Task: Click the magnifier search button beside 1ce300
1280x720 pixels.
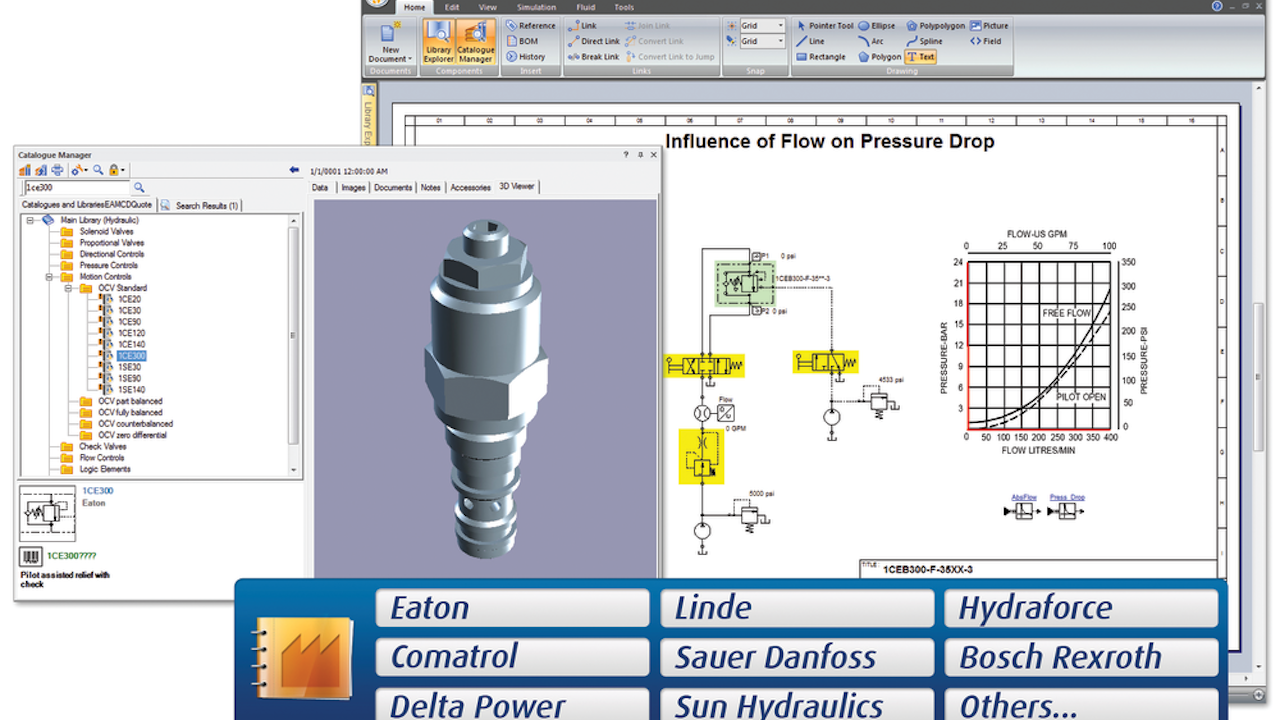Action: point(139,187)
